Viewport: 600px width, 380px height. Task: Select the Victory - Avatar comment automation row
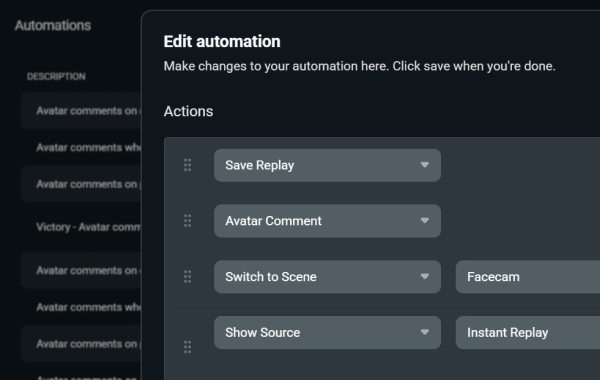(81, 227)
